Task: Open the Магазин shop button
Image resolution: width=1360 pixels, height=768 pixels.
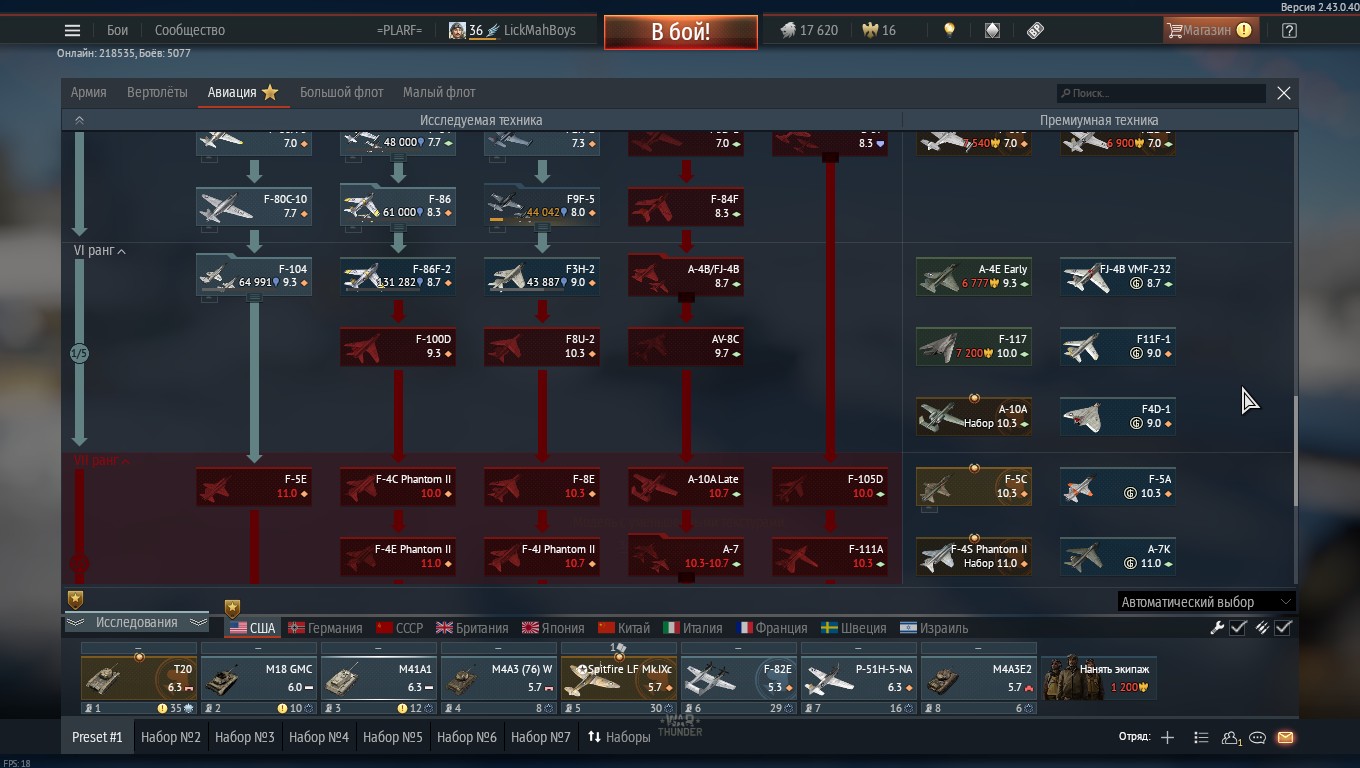Action: [x=1210, y=30]
